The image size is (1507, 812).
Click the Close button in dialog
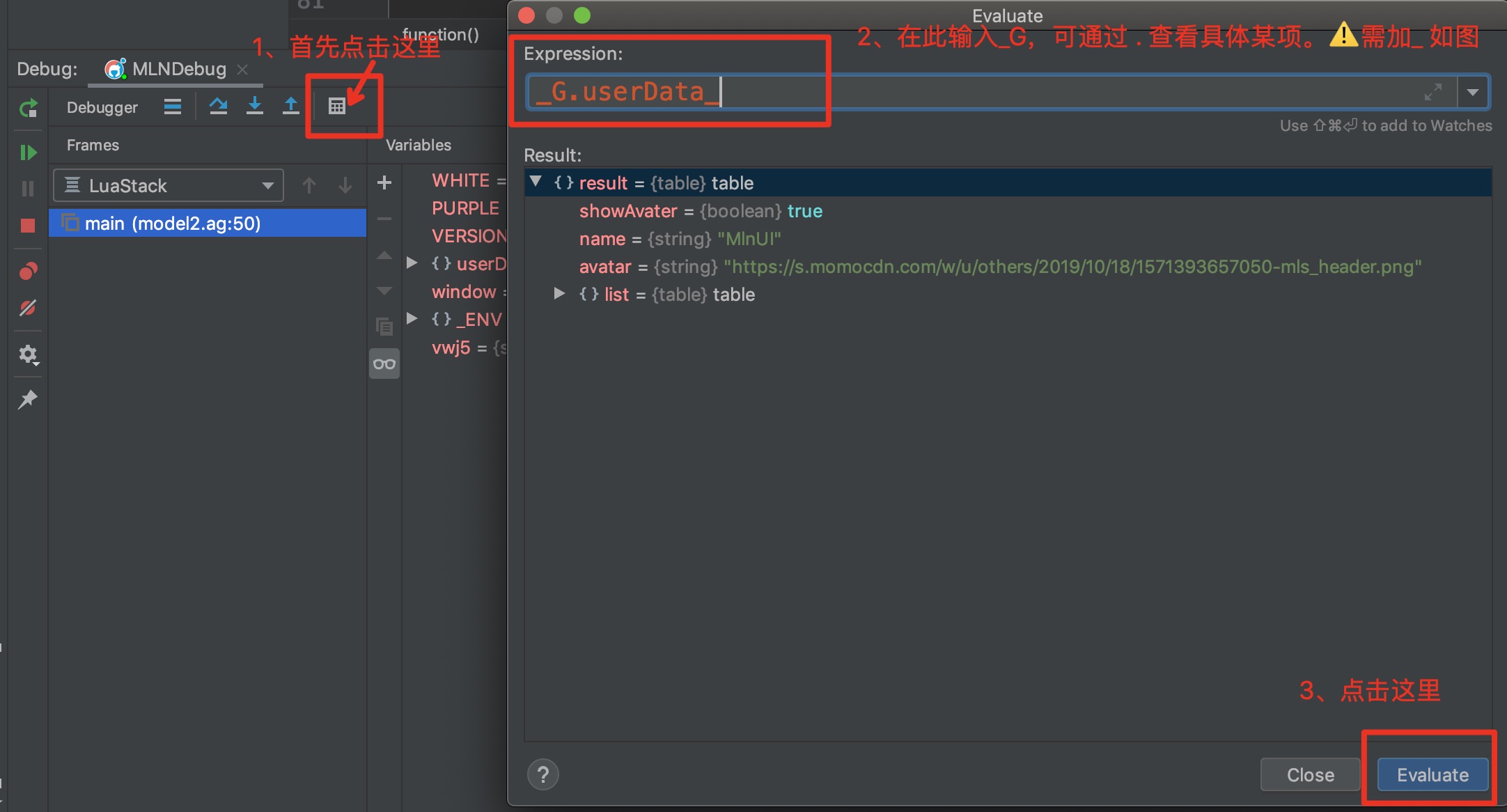point(1310,774)
